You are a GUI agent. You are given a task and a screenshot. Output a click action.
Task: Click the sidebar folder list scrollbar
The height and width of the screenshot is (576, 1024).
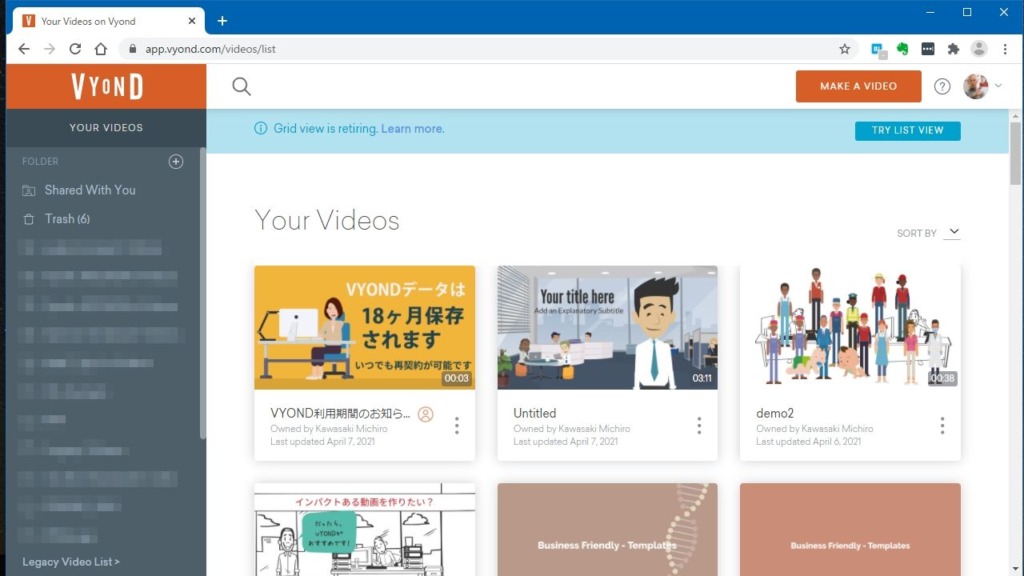coord(202,294)
